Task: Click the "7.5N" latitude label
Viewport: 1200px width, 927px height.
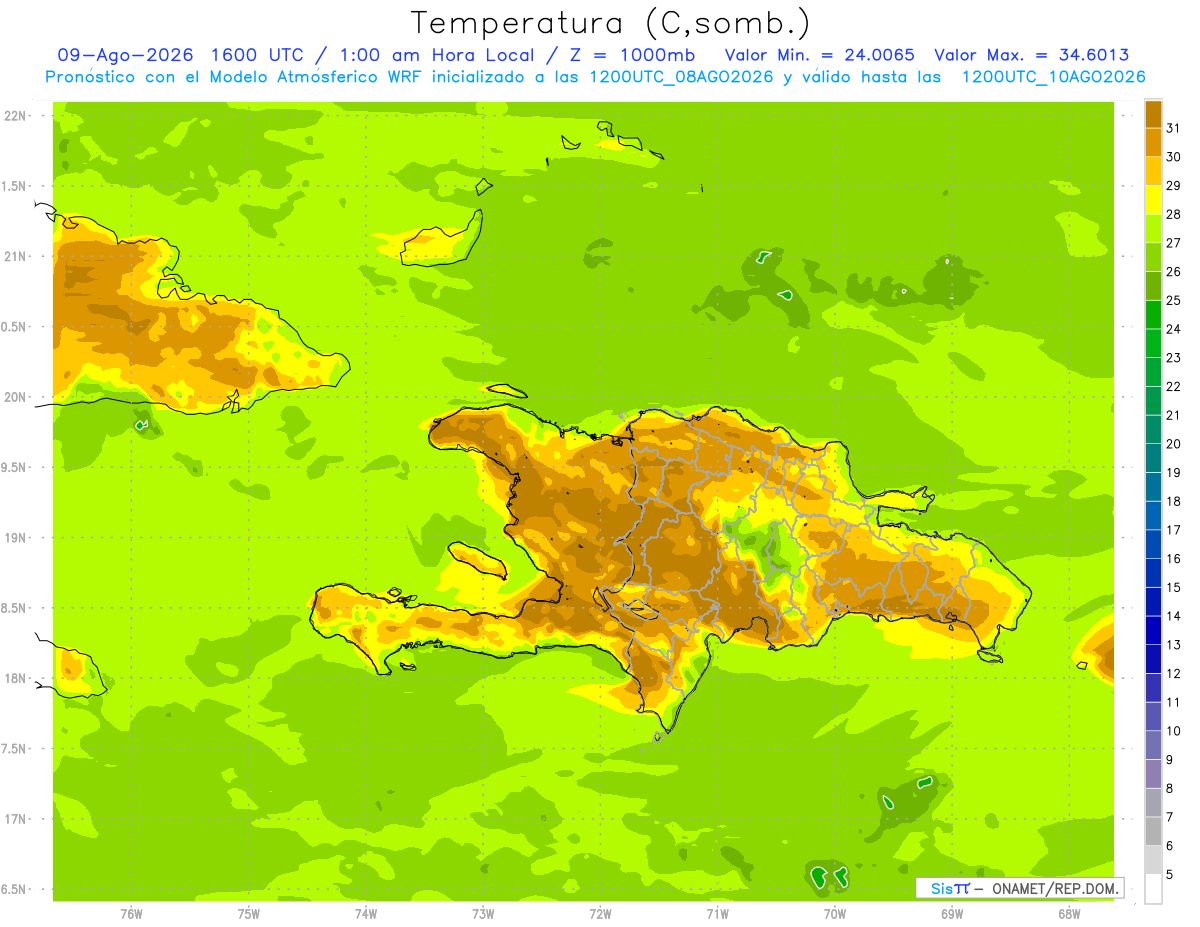Action: click(15, 749)
